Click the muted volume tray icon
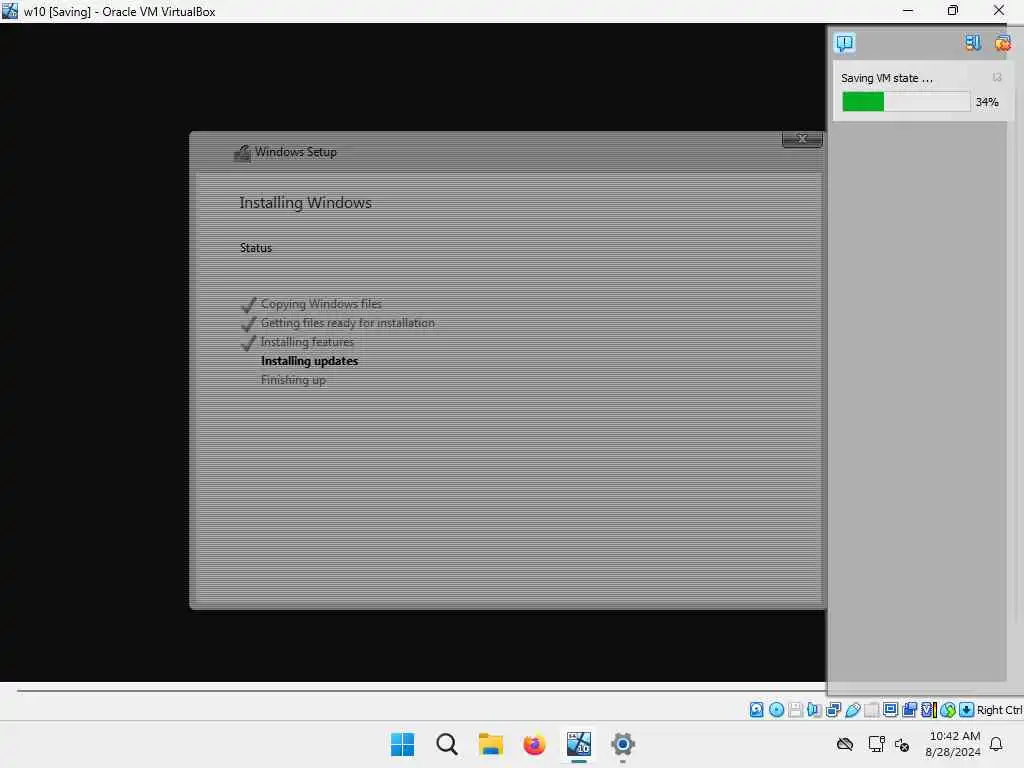Viewport: 1024px width, 768px height. pyautogui.click(x=902, y=744)
